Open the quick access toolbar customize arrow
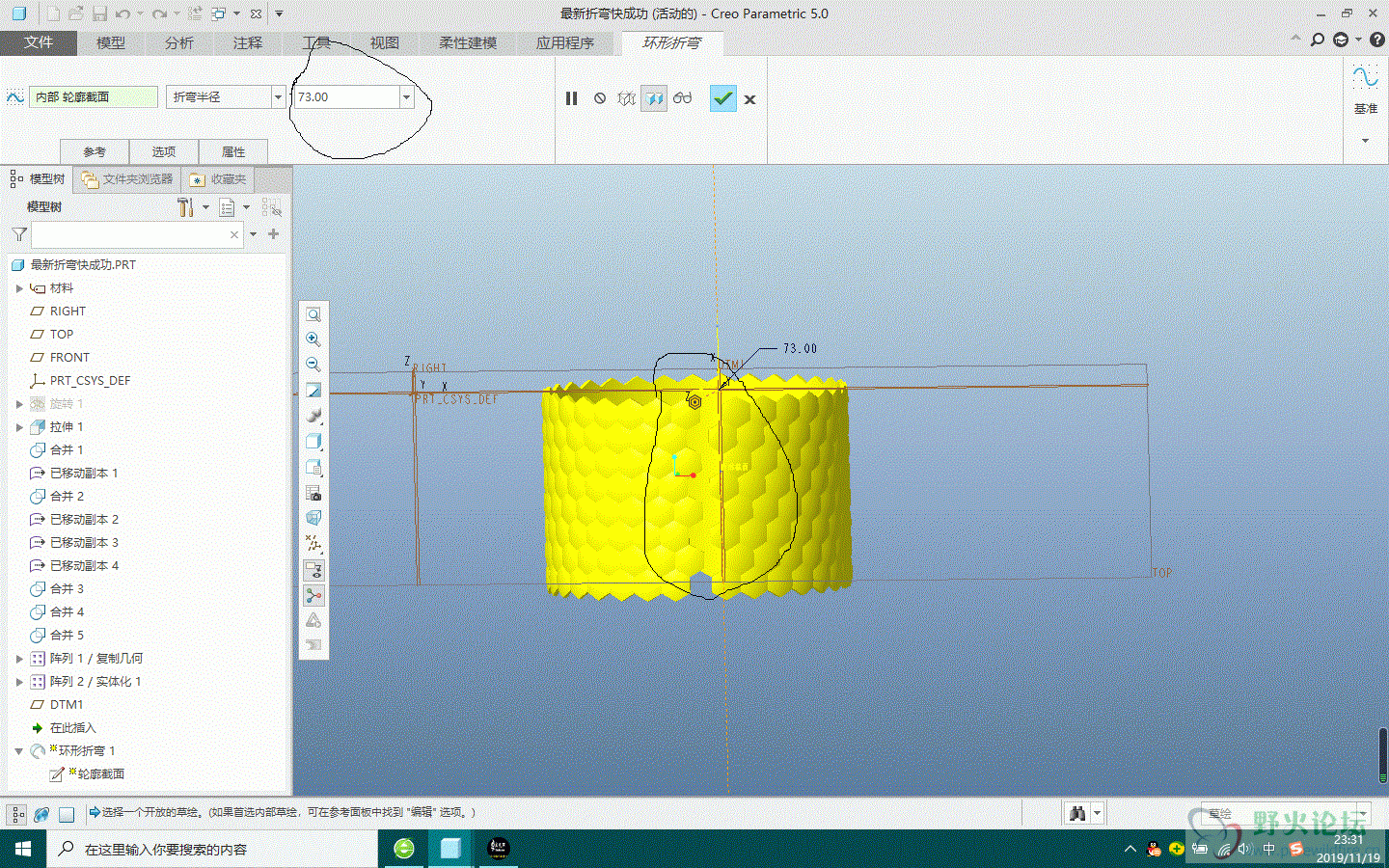1389x868 pixels. pyautogui.click(x=279, y=14)
